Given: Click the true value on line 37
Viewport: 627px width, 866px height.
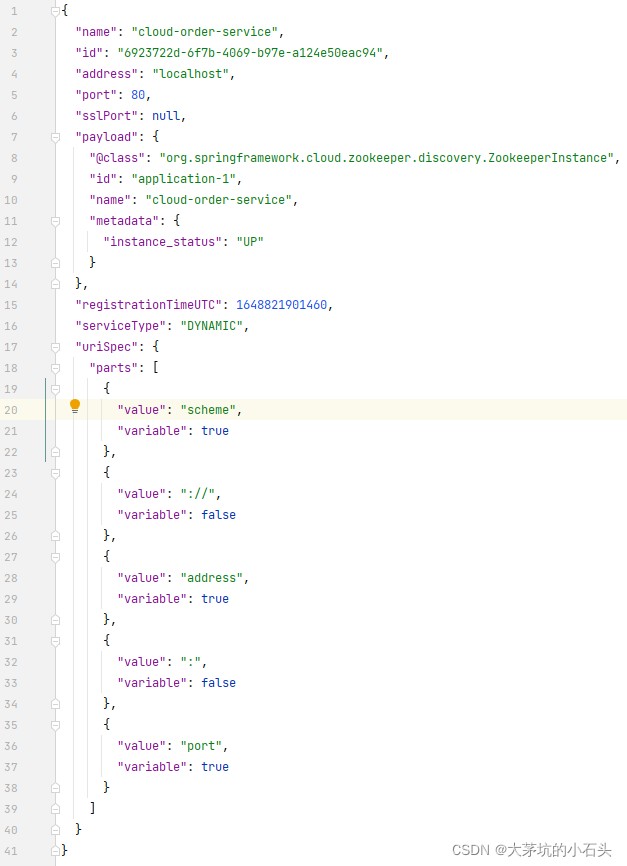Looking at the screenshot, I should [x=215, y=767].
